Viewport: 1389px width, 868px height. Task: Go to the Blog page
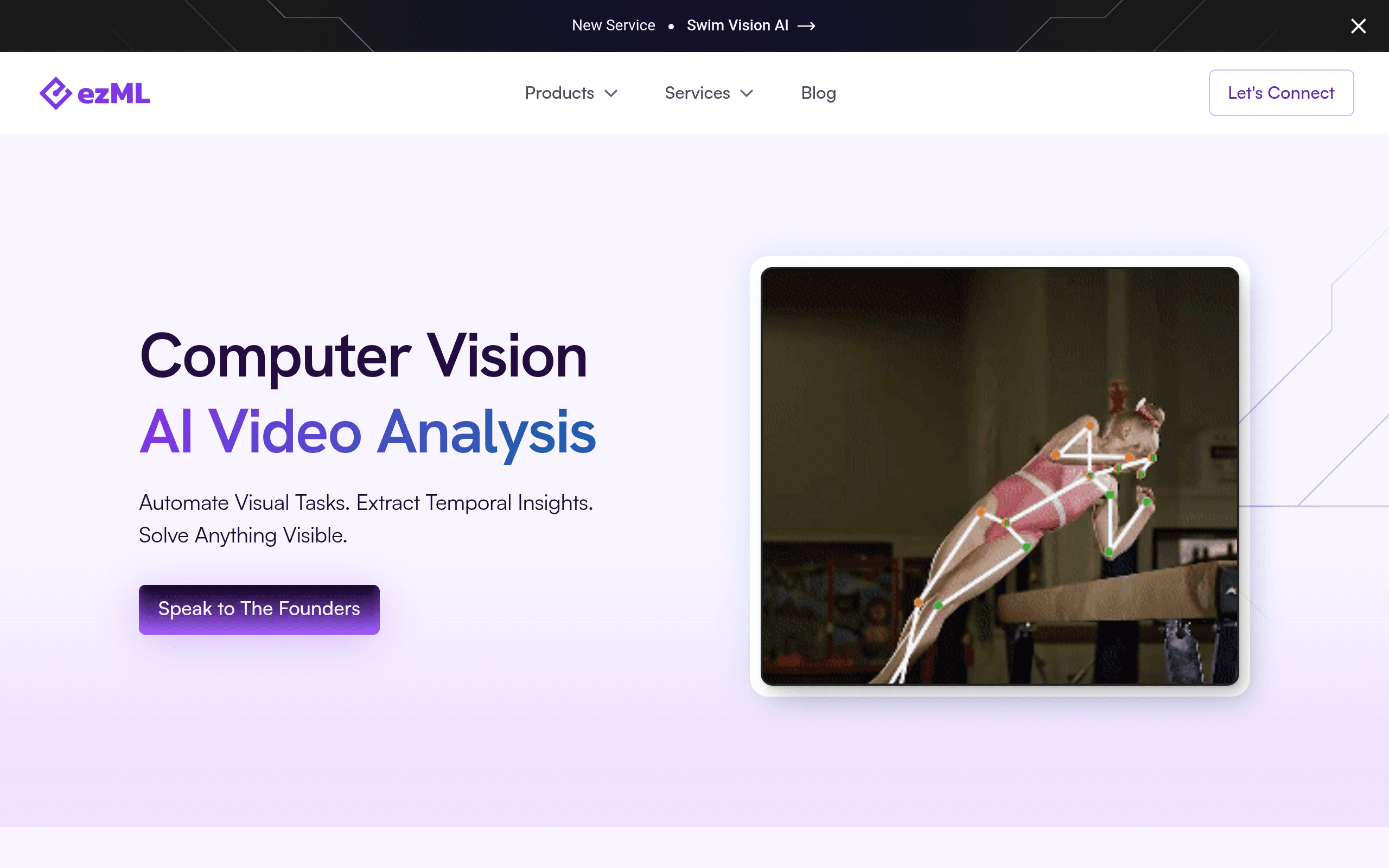[x=818, y=93]
